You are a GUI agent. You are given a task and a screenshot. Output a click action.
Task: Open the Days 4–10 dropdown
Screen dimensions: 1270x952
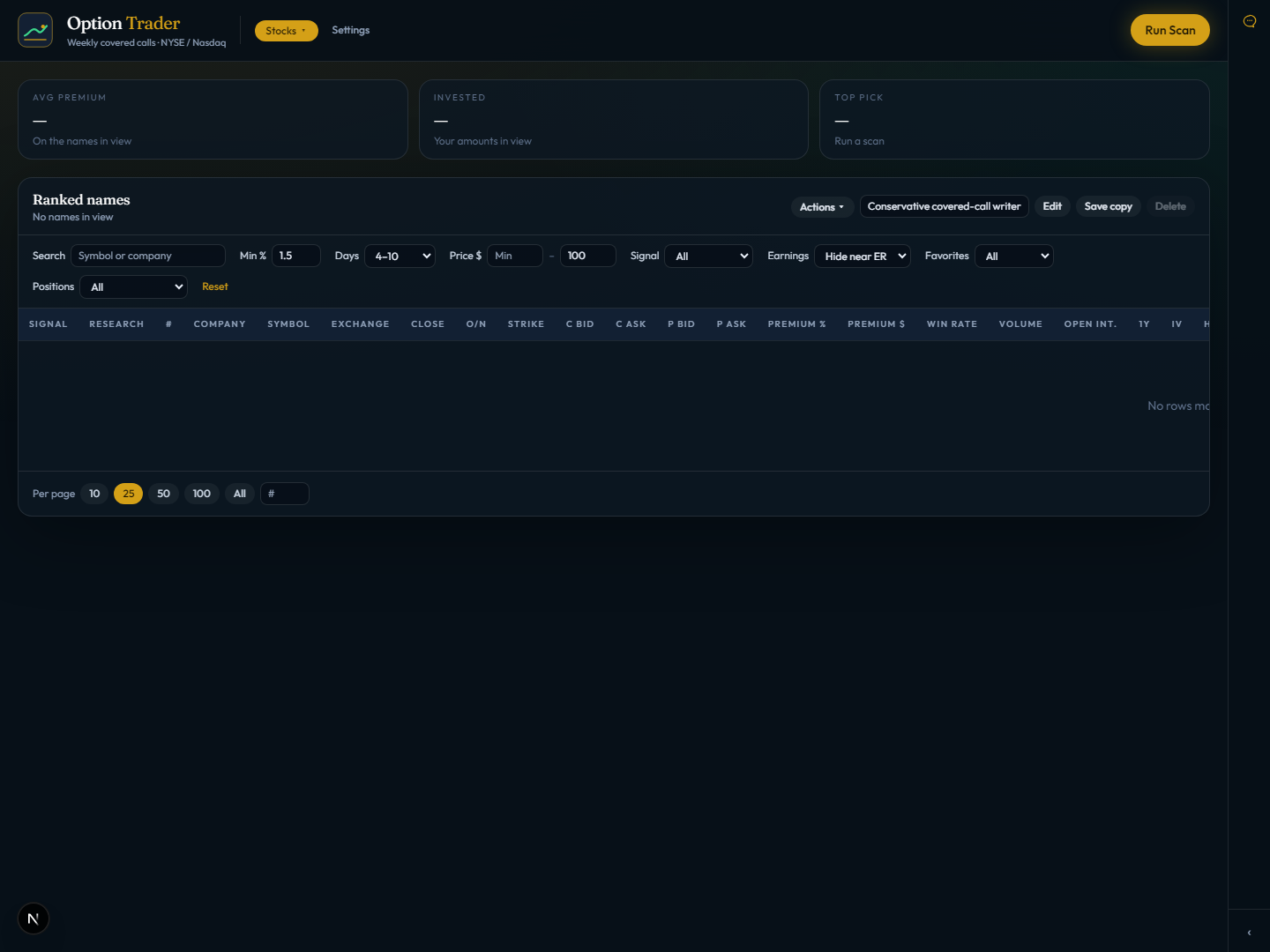pos(400,256)
